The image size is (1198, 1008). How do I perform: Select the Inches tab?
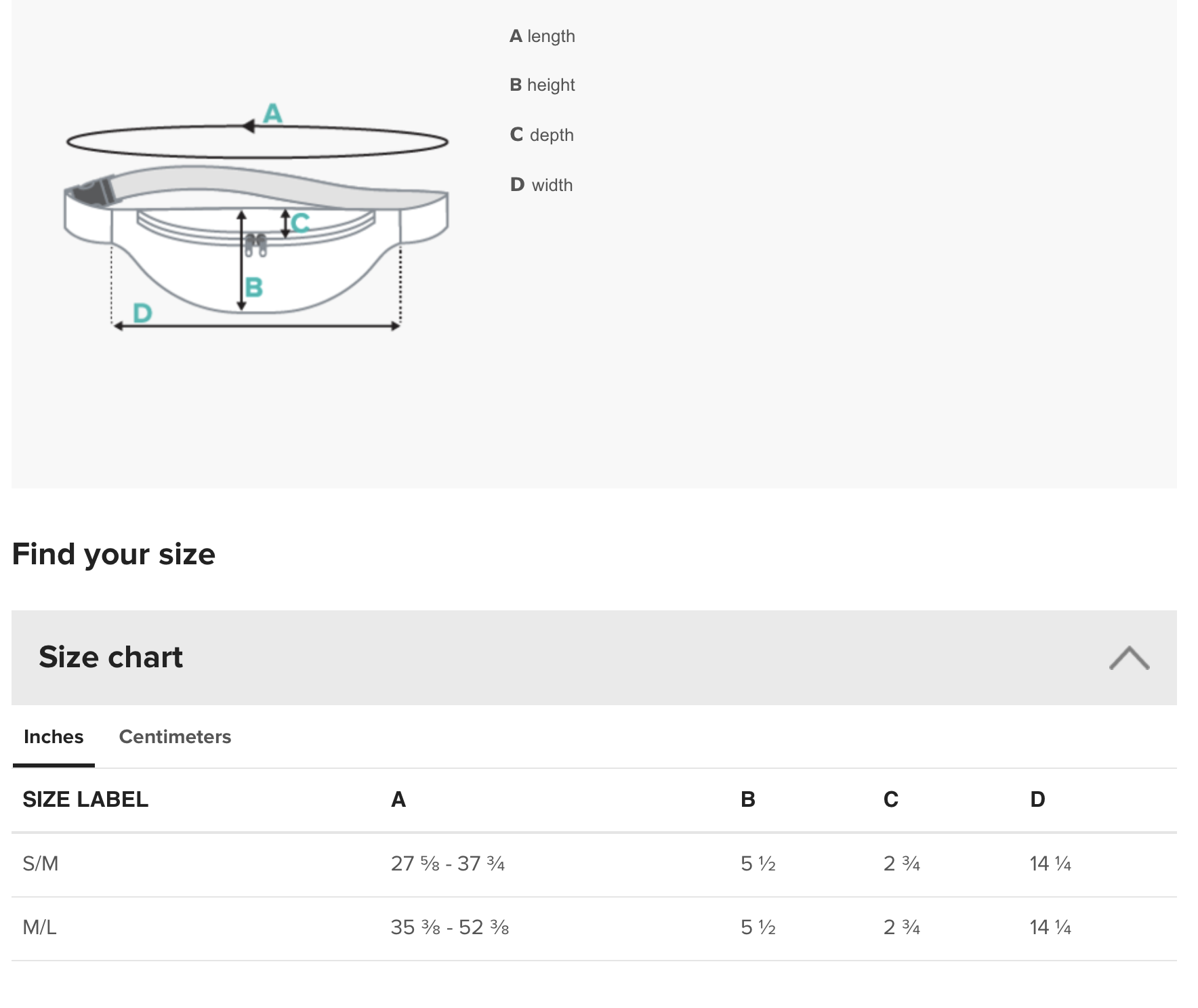(54, 736)
